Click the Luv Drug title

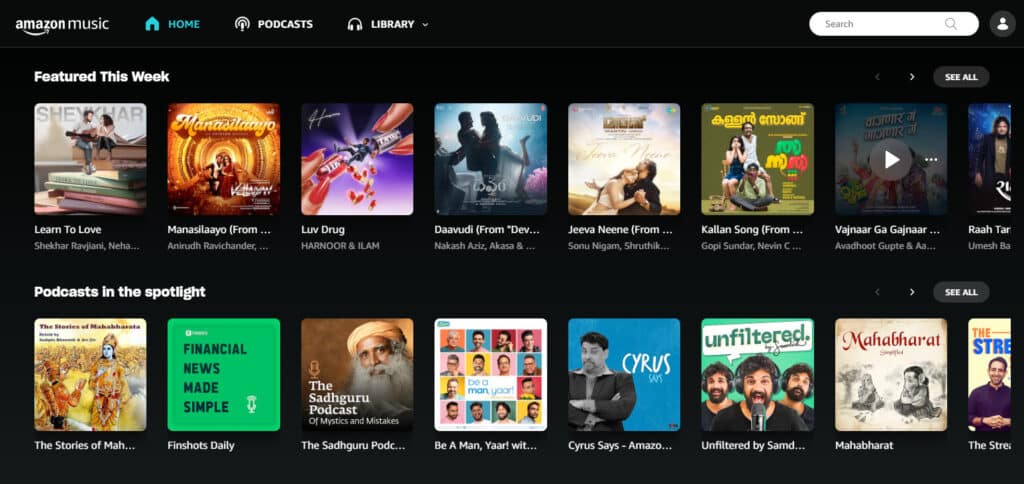(x=323, y=230)
